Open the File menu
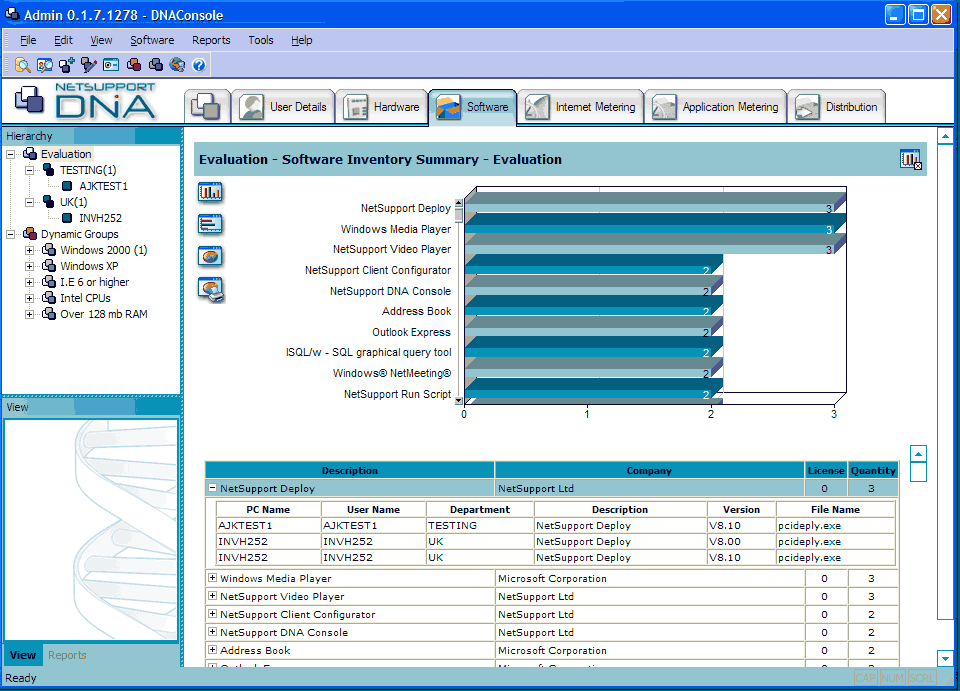 [x=28, y=40]
